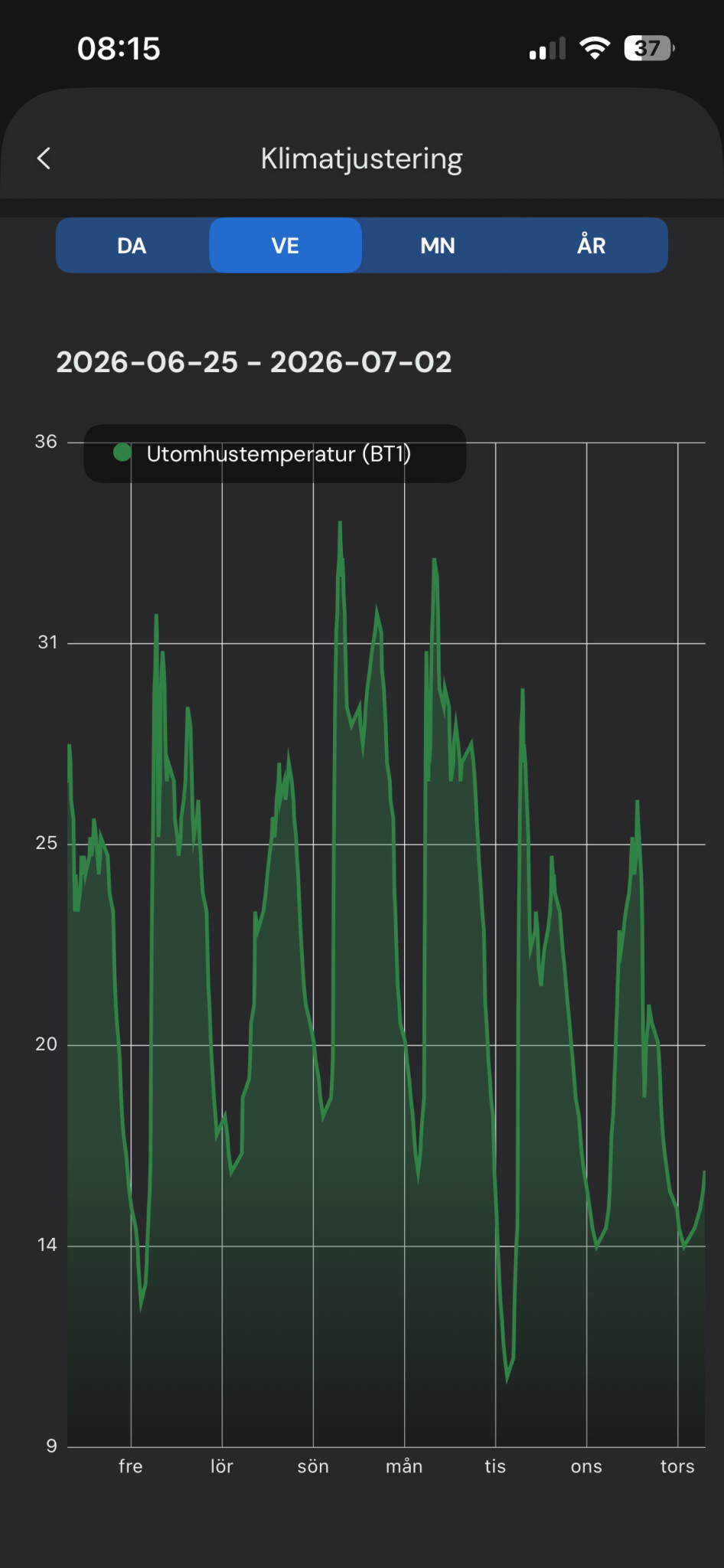Tap the lör label on x-axis
Image resolution: width=724 pixels, height=1568 pixels.
pyautogui.click(x=222, y=1466)
